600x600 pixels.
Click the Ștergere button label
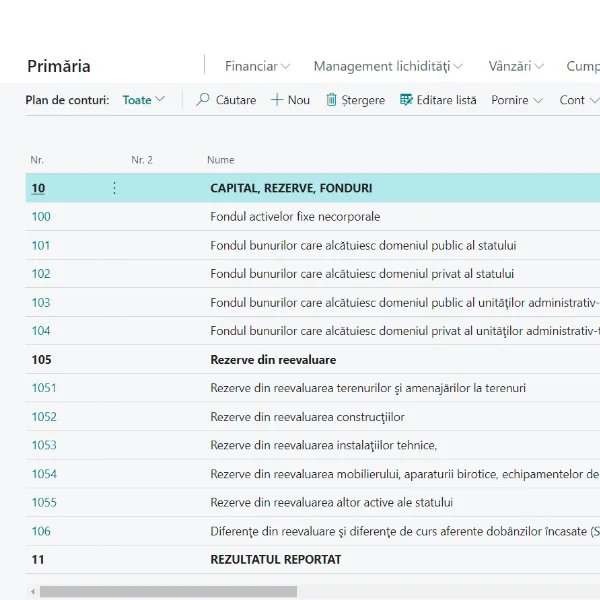pos(363,100)
